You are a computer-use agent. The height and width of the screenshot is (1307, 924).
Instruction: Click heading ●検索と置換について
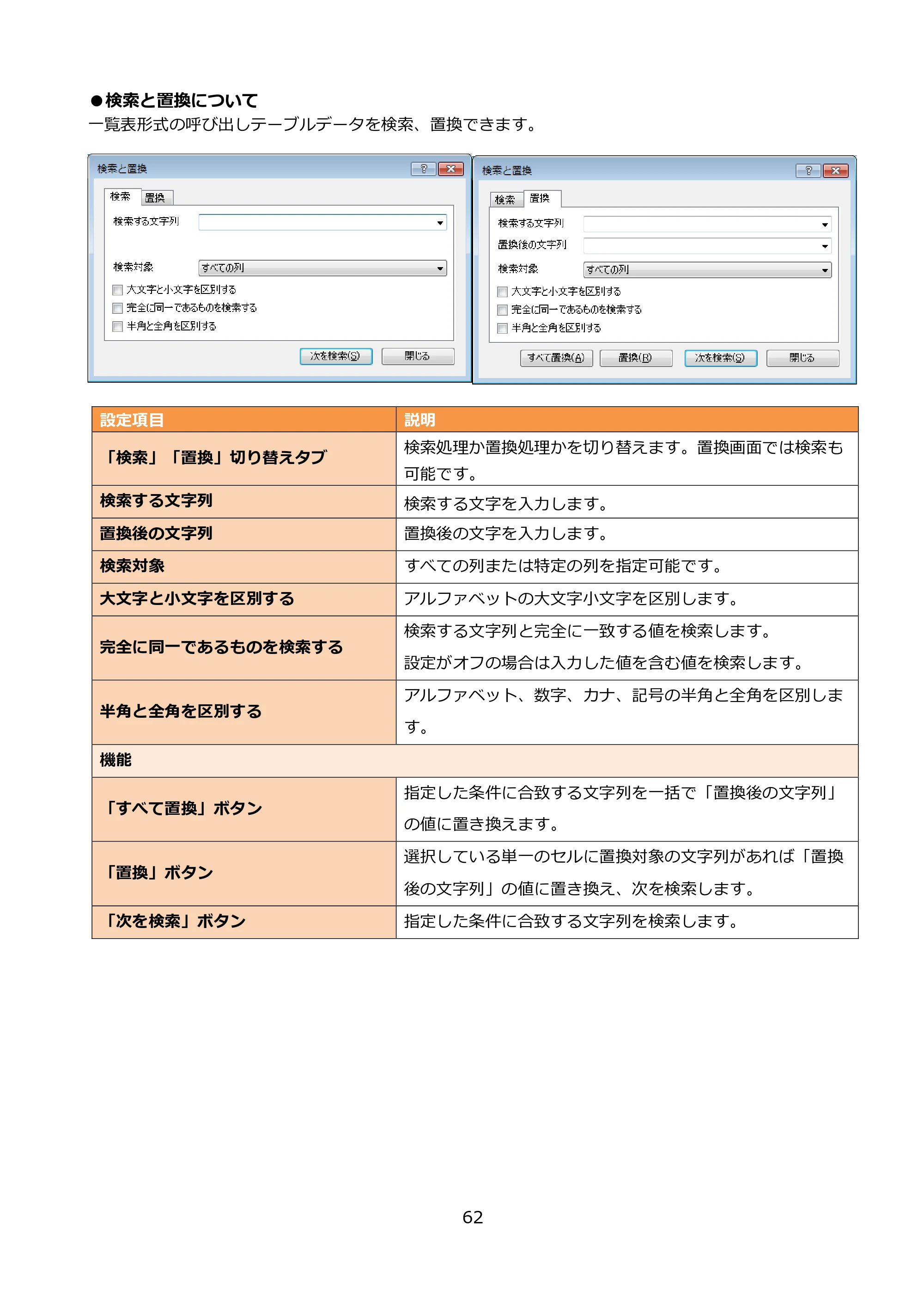point(174,101)
